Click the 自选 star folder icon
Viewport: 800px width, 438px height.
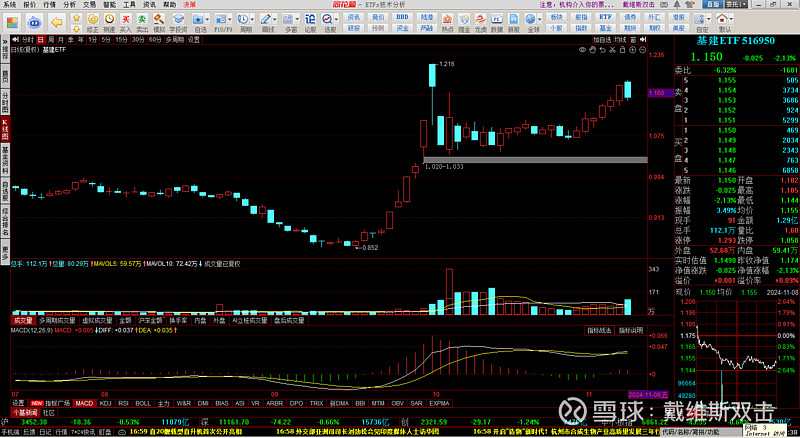[197, 19]
